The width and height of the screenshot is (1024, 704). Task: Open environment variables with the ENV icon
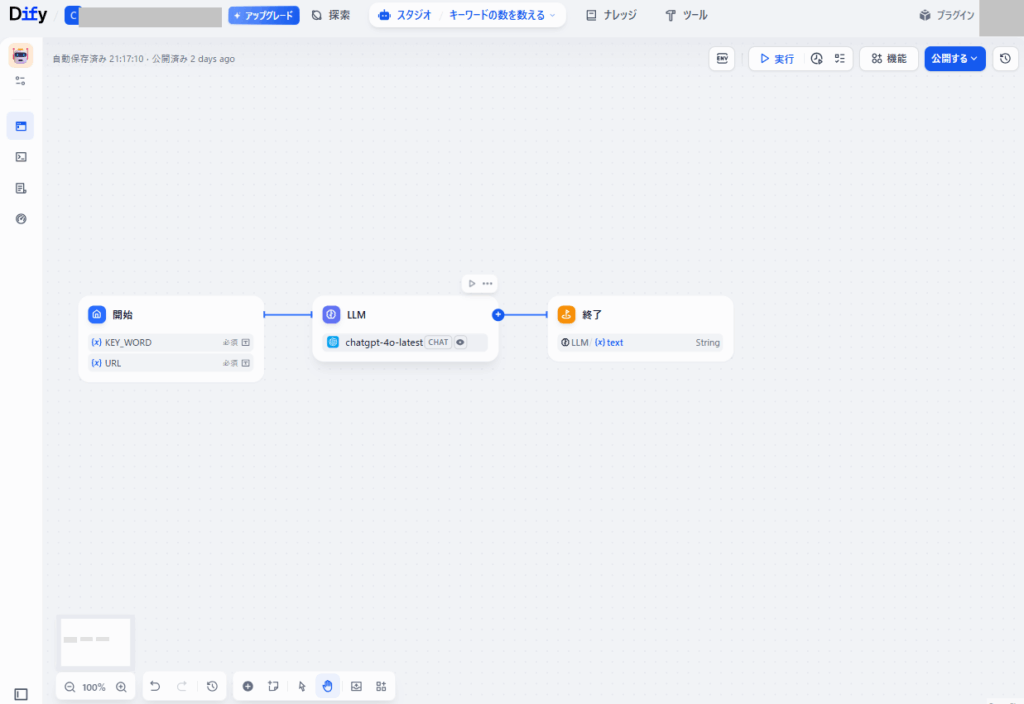pyautogui.click(x=721, y=59)
